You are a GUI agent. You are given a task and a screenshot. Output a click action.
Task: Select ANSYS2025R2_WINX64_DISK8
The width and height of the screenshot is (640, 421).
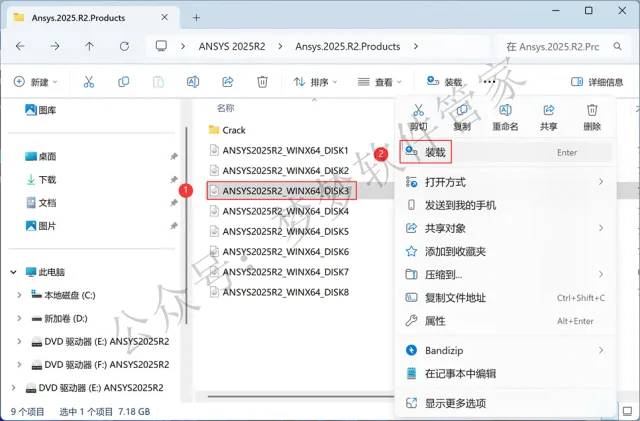(279, 292)
